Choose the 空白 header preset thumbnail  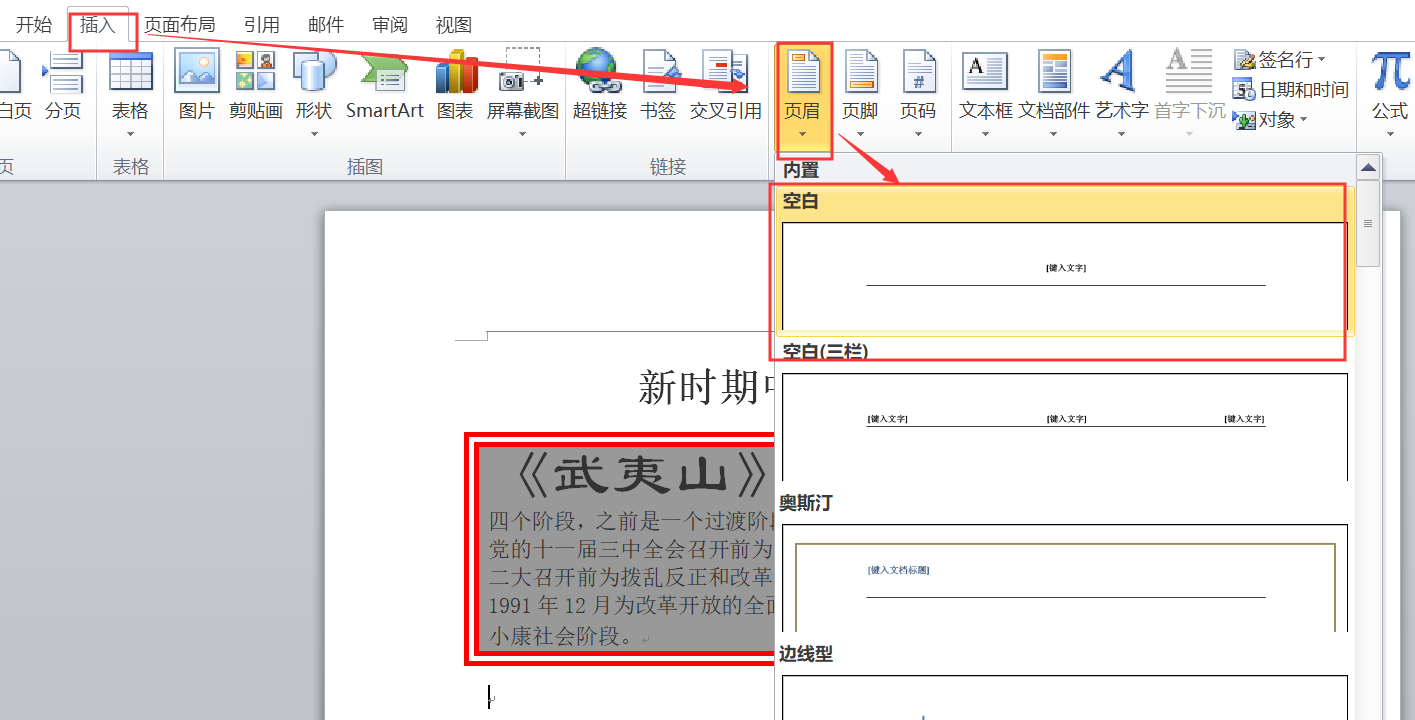tap(1064, 275)
